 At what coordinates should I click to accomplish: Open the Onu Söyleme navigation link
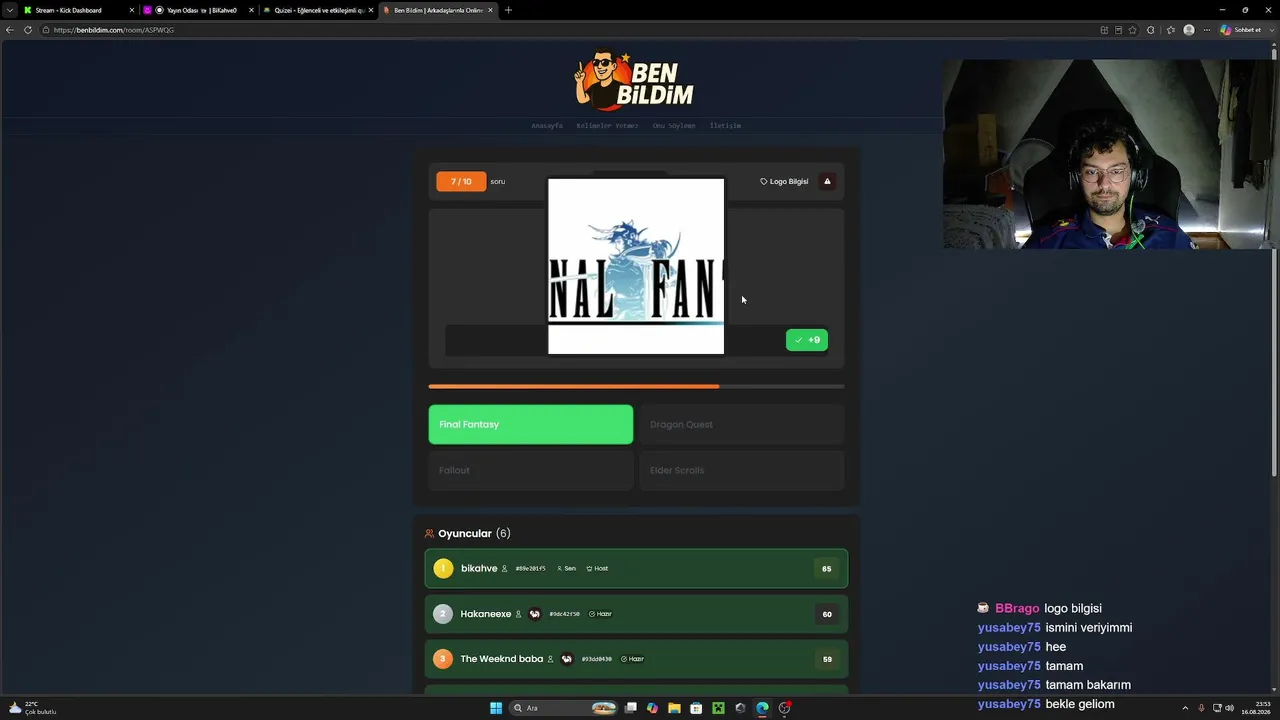[674, 126]
